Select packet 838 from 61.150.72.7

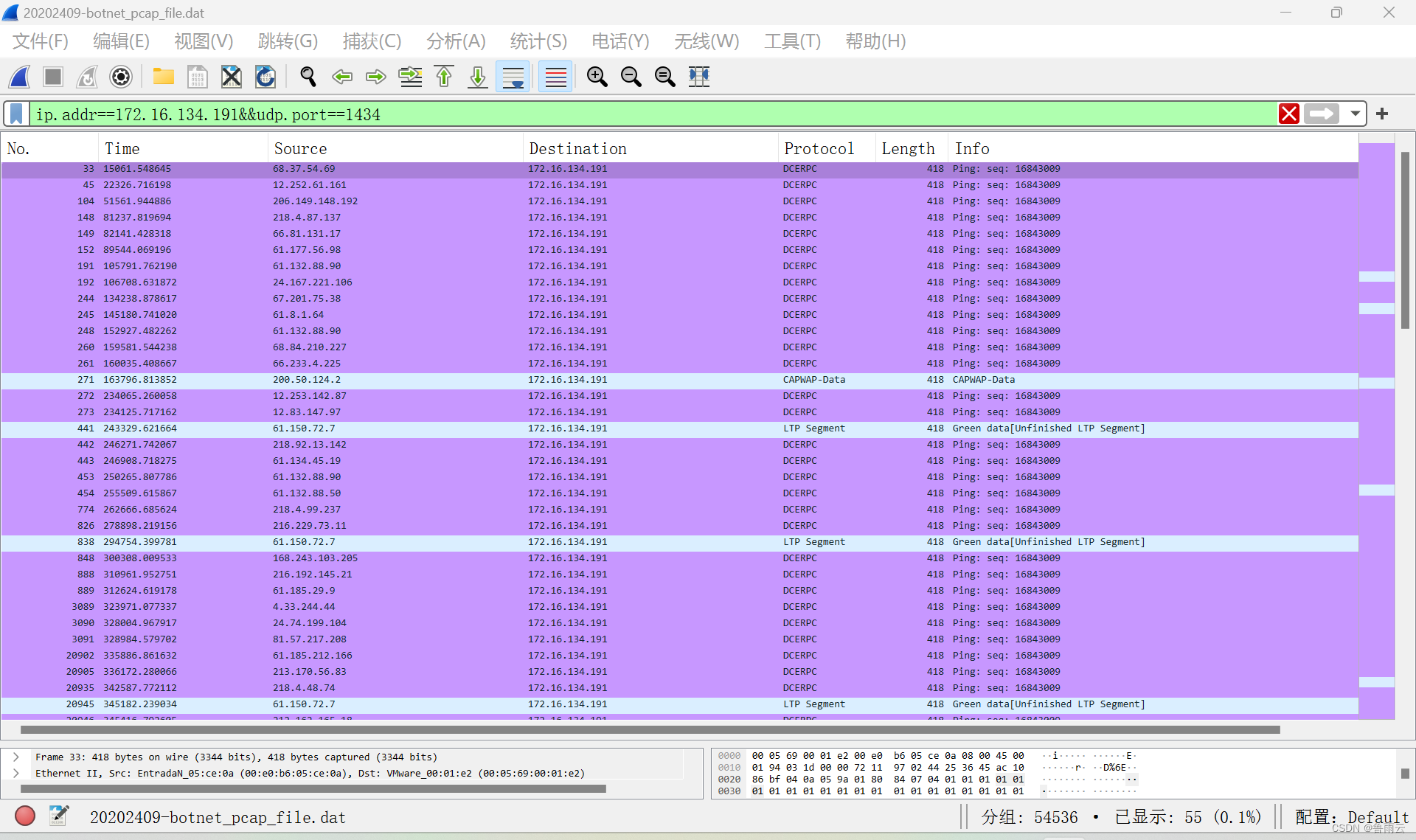pos(679,542)
